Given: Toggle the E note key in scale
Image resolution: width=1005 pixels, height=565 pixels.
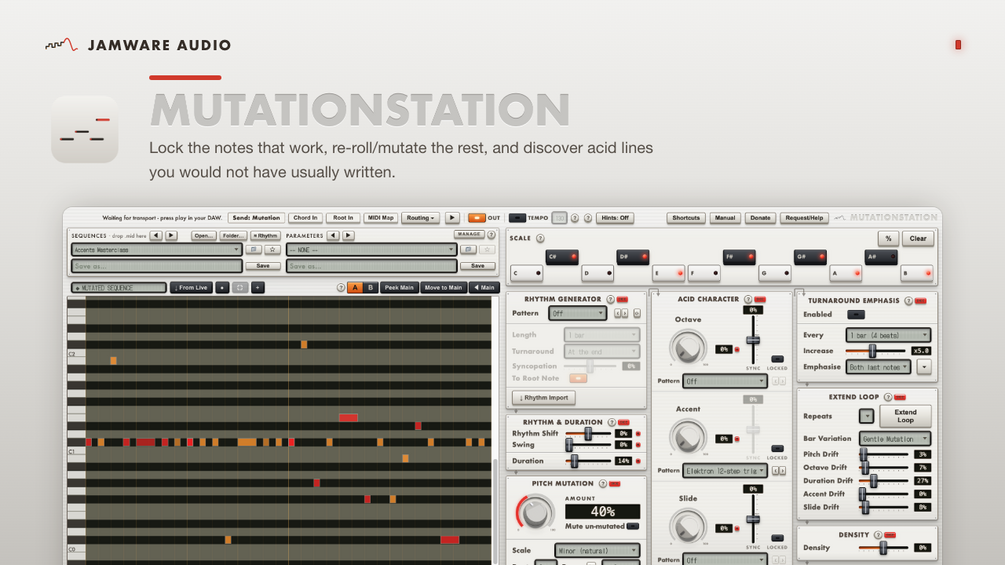Looking at the screenshot, I should coord(669,273).
